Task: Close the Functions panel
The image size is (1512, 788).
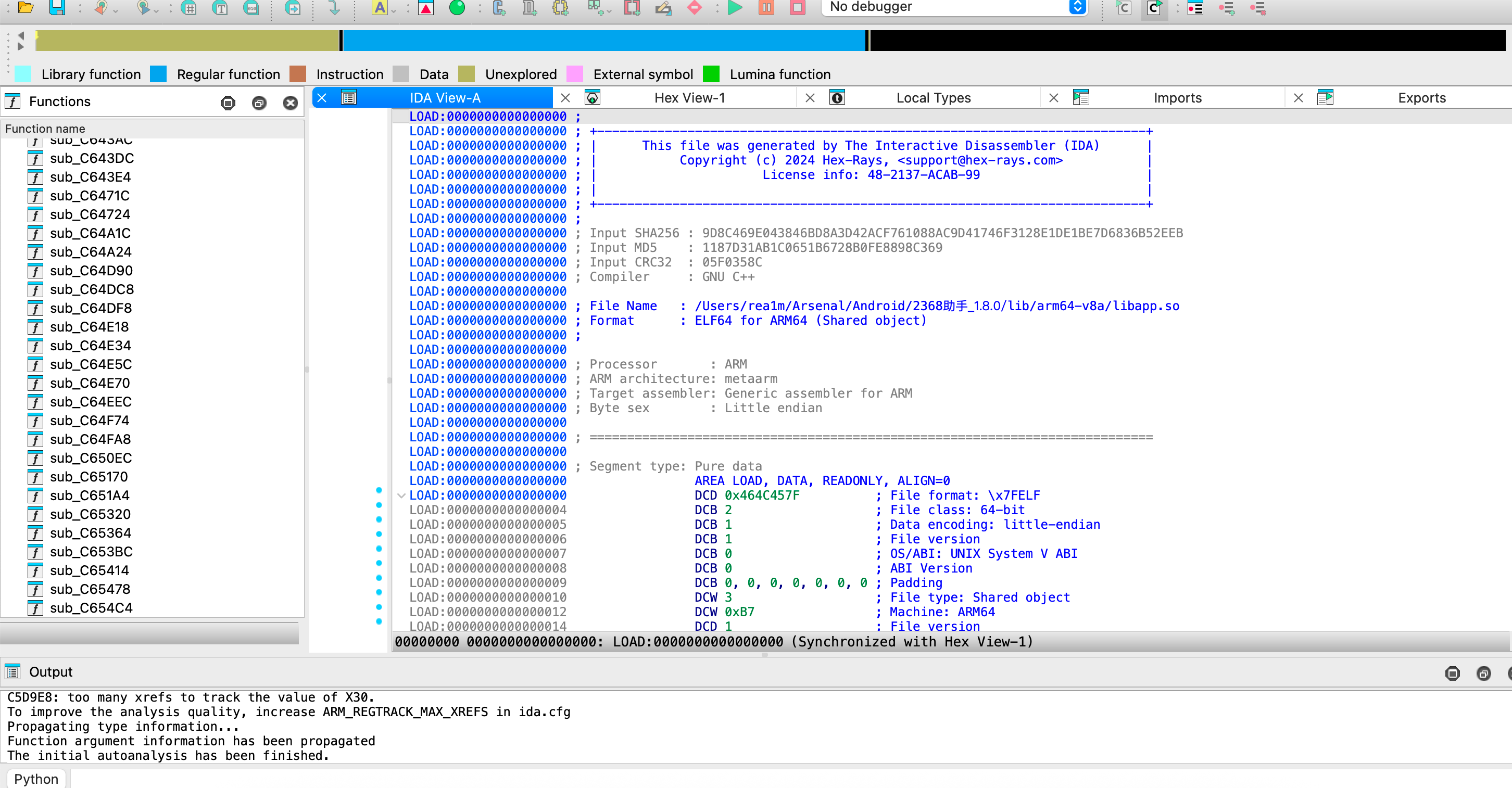Action: (290, 103)
